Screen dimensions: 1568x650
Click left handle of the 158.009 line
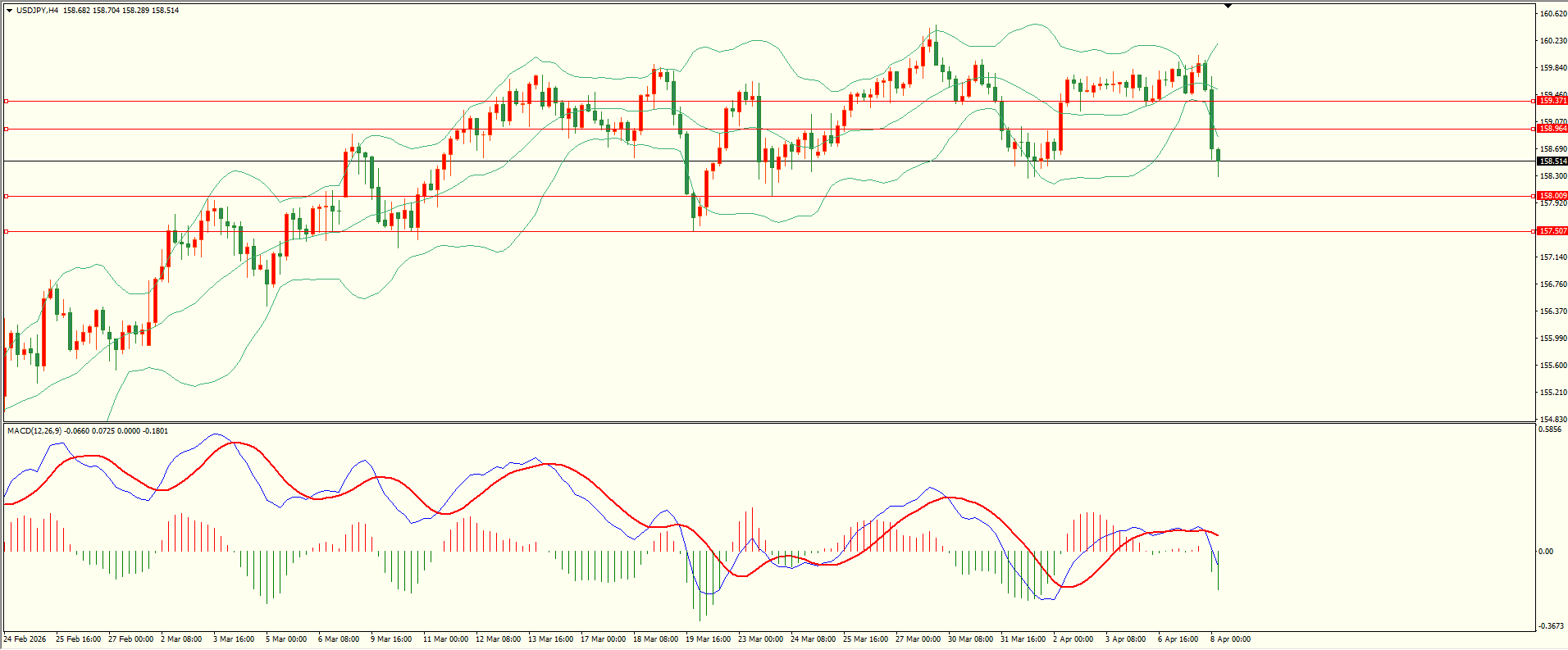point(7,196)
